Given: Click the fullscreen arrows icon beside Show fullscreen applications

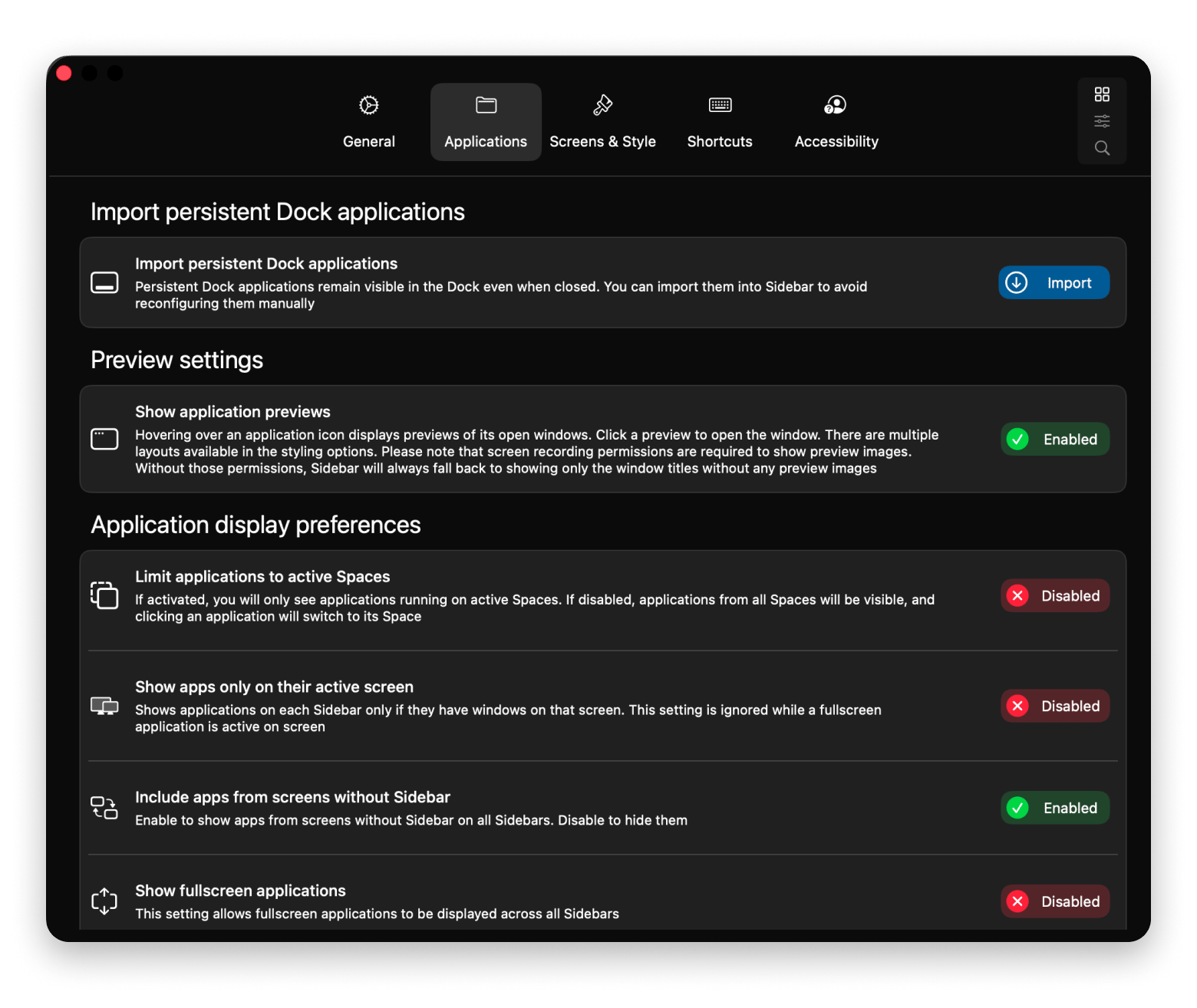Looking at the screenshot, I should coord(104,901).
